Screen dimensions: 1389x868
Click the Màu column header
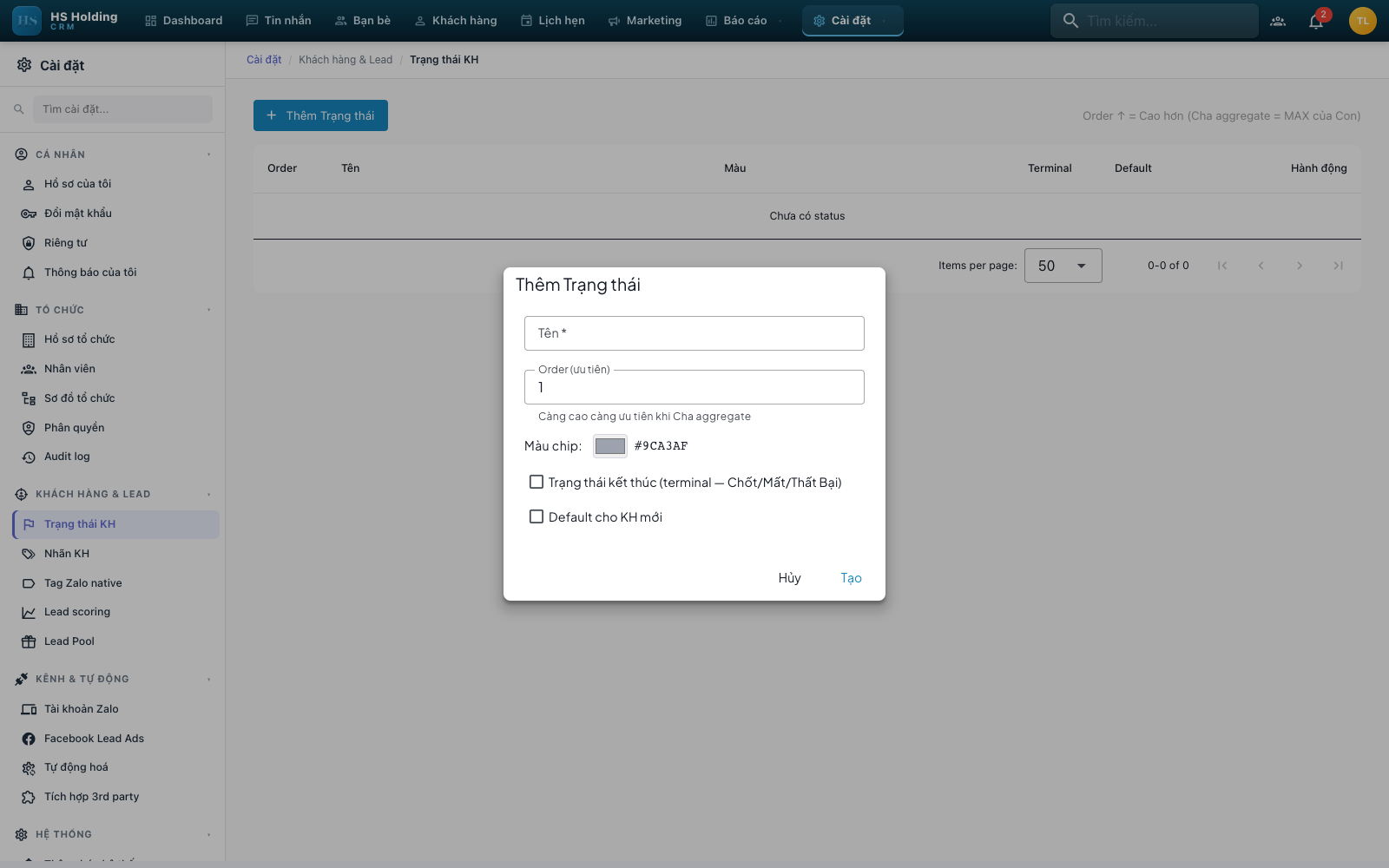pos(735,168)
